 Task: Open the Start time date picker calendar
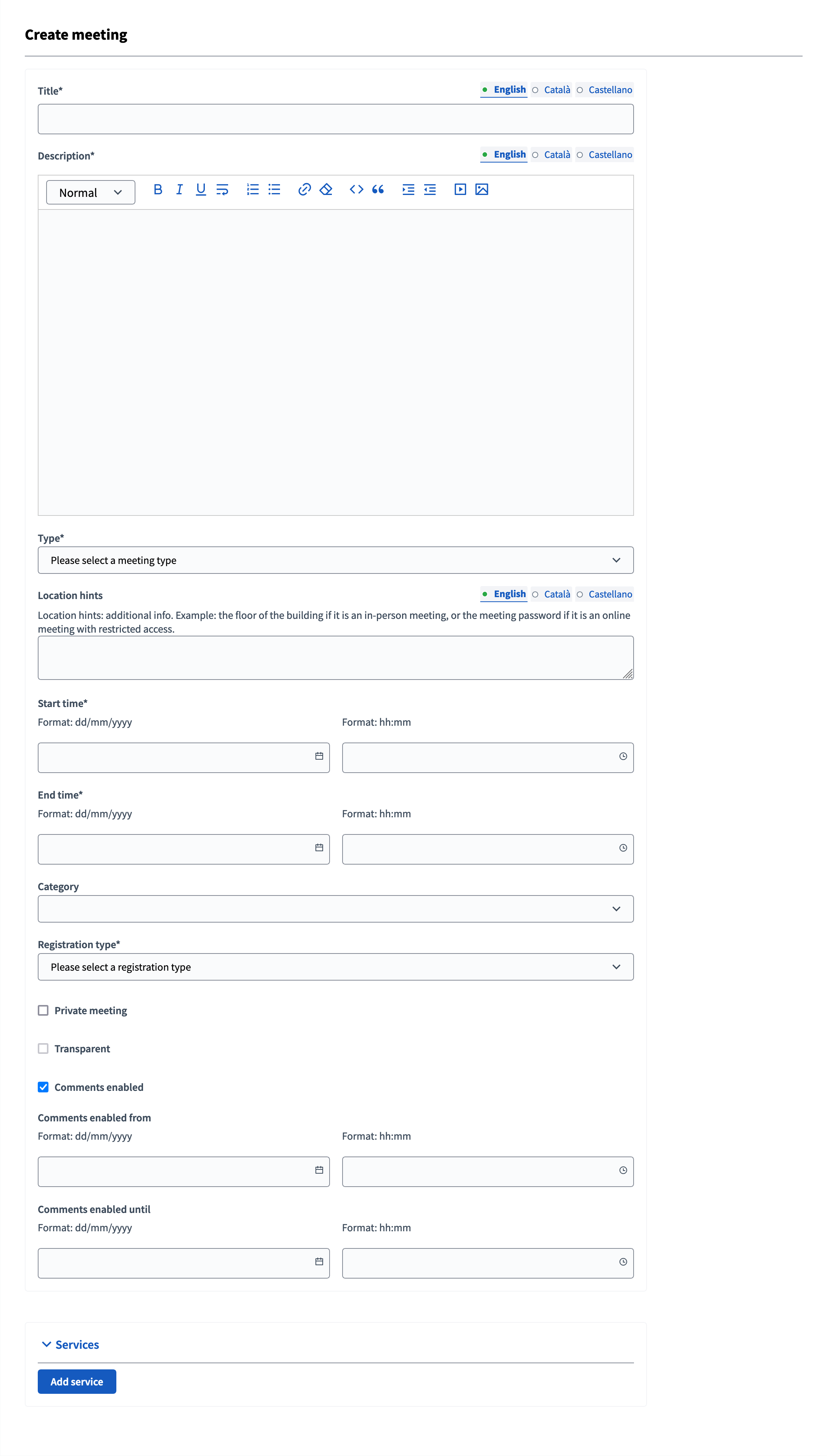[319, 757]
